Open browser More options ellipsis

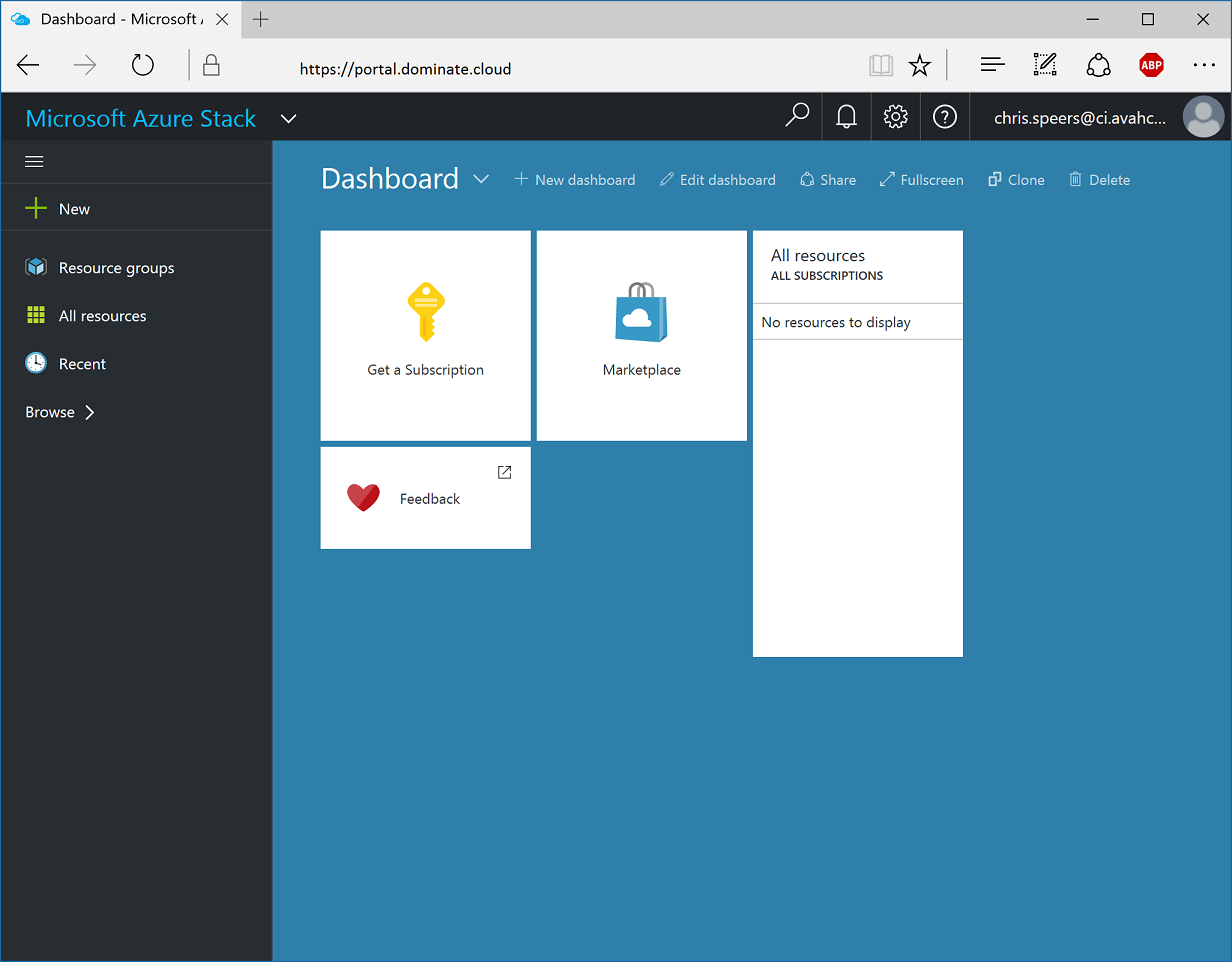pos(1204,66)
